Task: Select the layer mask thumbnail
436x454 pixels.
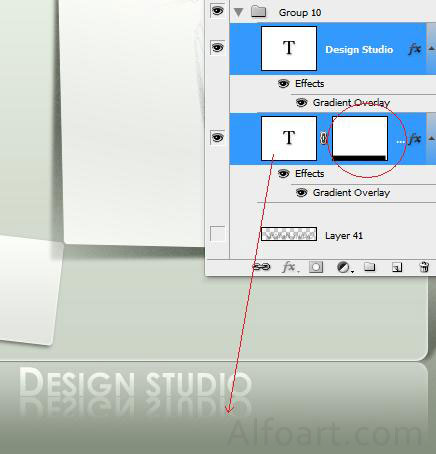Action: 360,138
